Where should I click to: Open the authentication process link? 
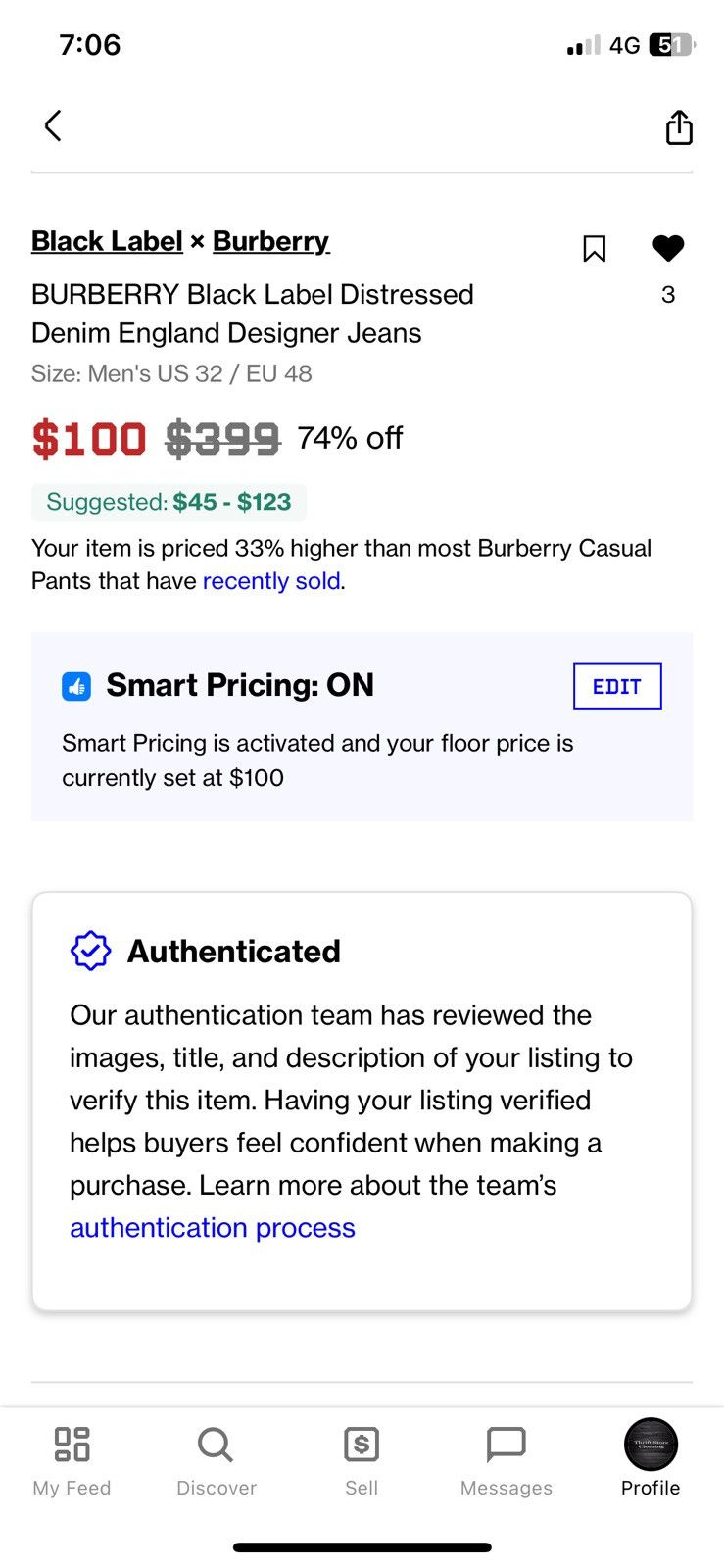(x=213, y=1228)
